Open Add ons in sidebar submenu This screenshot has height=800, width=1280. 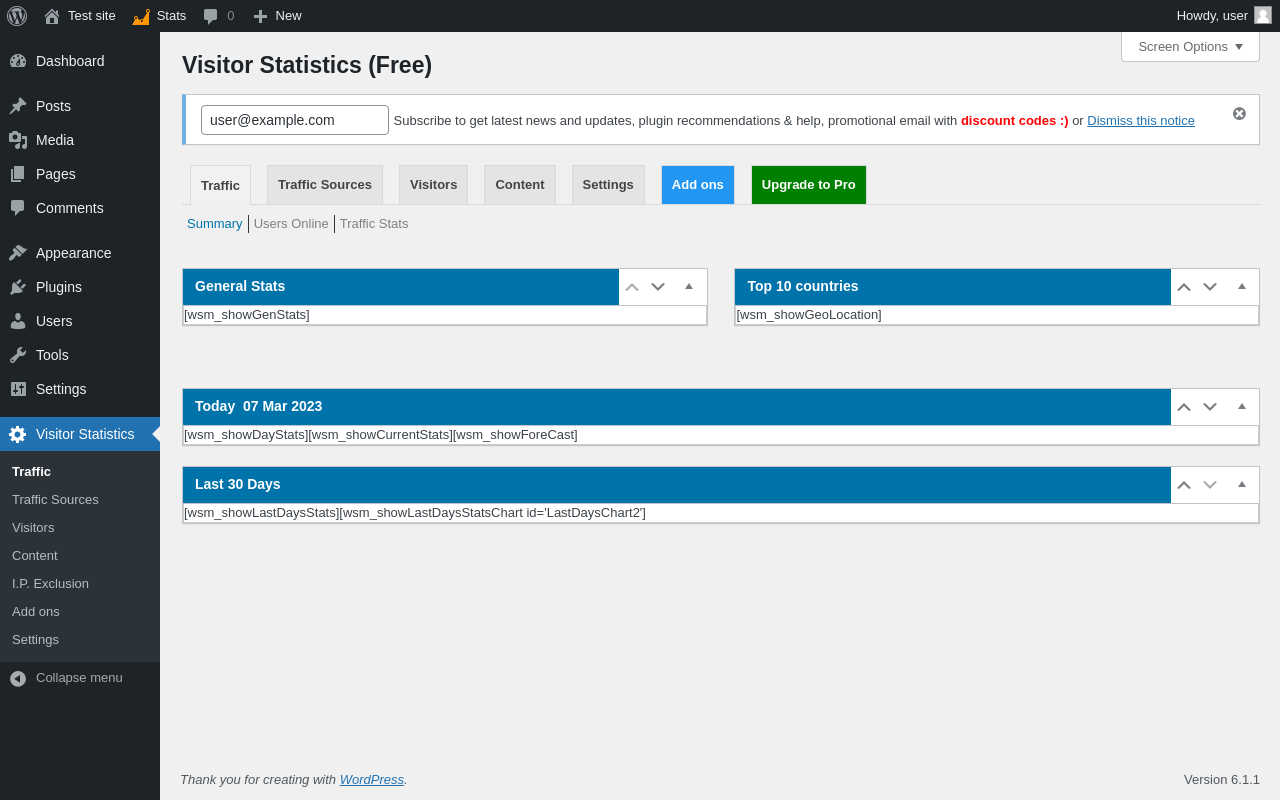click(36, 612)
